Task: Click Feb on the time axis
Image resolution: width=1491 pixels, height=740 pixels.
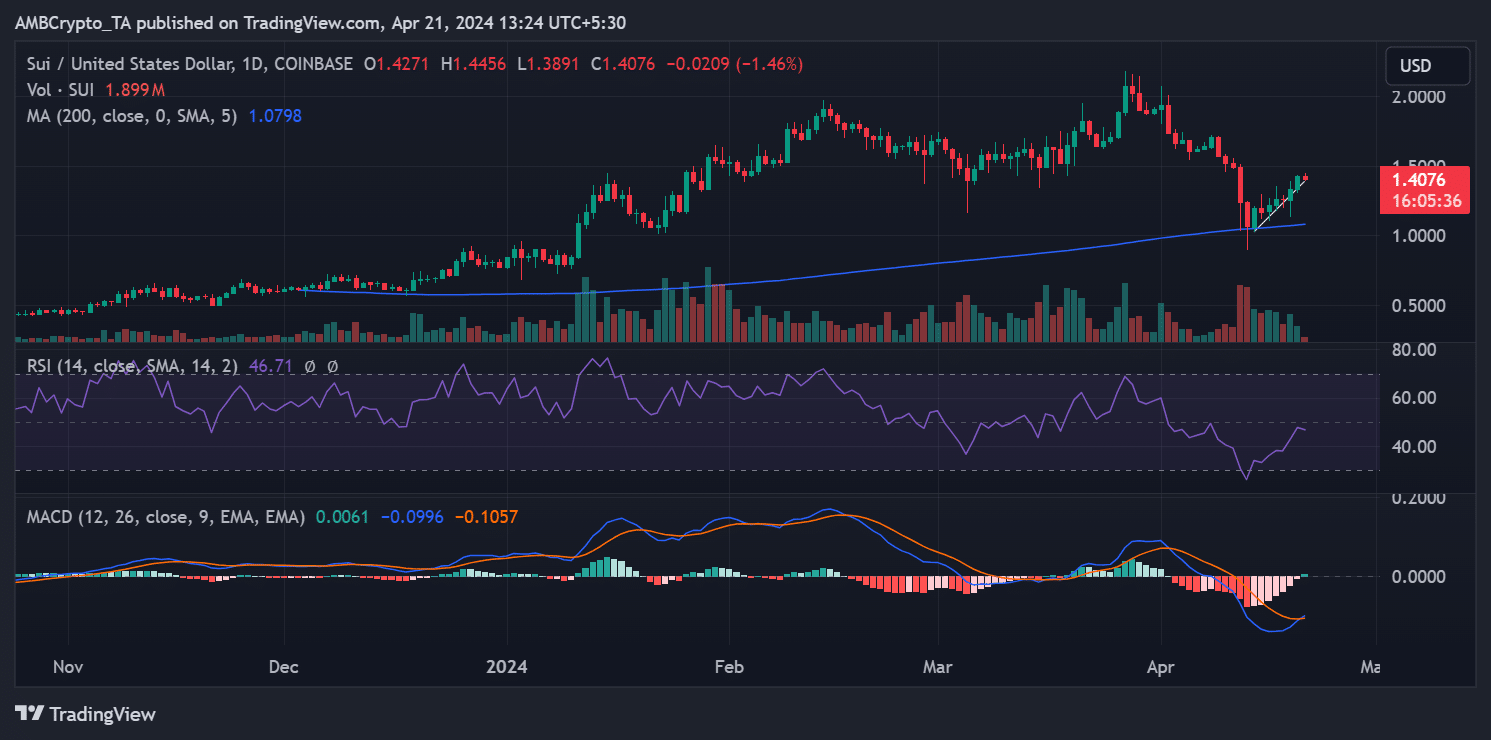Action: pyautogui.click(x=728, y=666)
